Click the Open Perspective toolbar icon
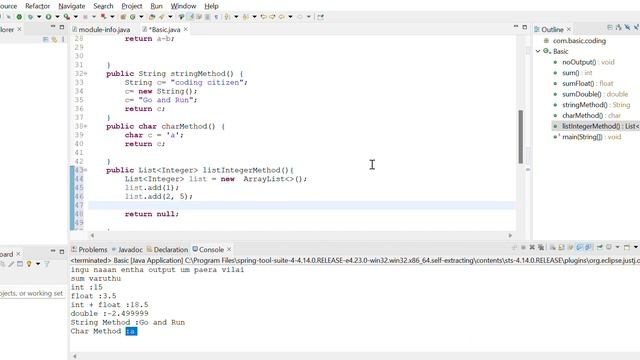Viewport: 640px width, 360px height. [321, 17]
